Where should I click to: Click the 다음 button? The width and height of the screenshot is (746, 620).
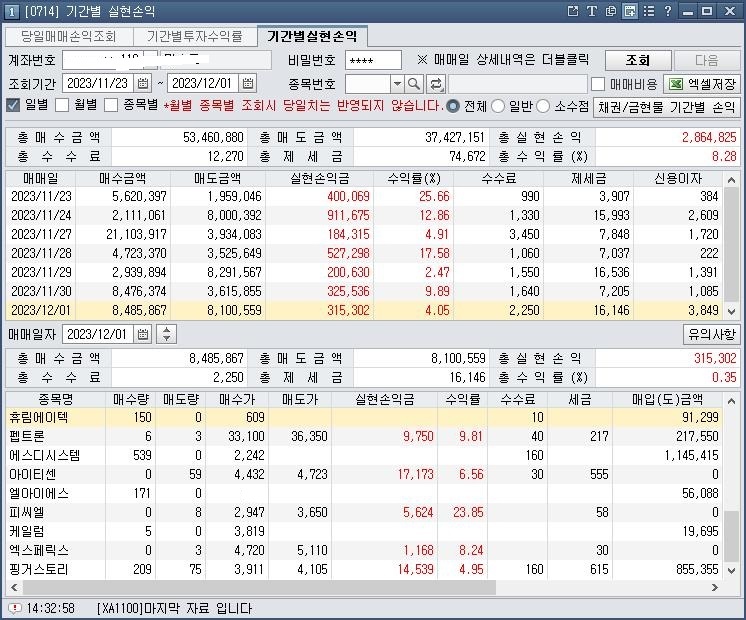707,60
